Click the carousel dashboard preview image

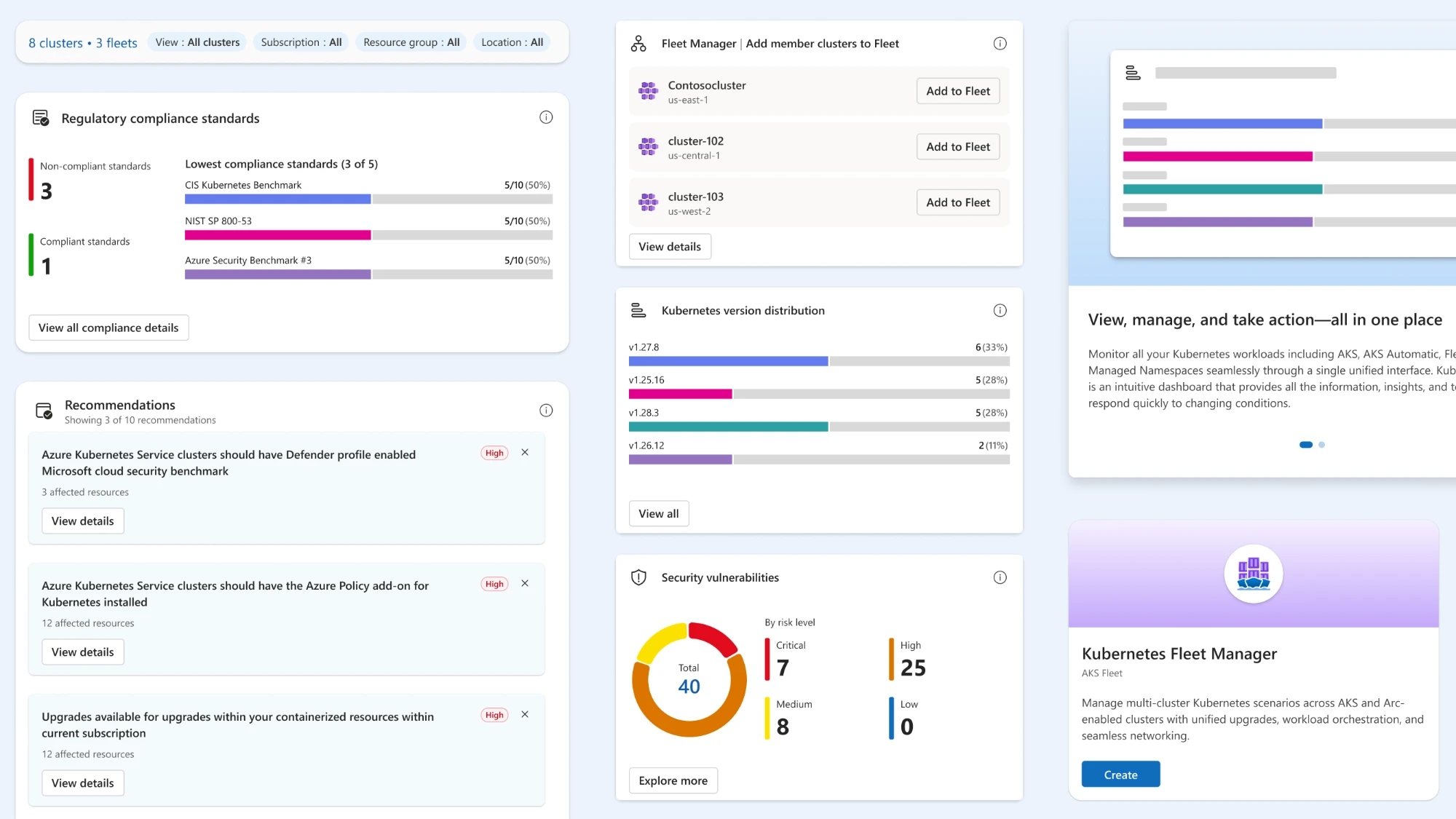(1283, 154)
